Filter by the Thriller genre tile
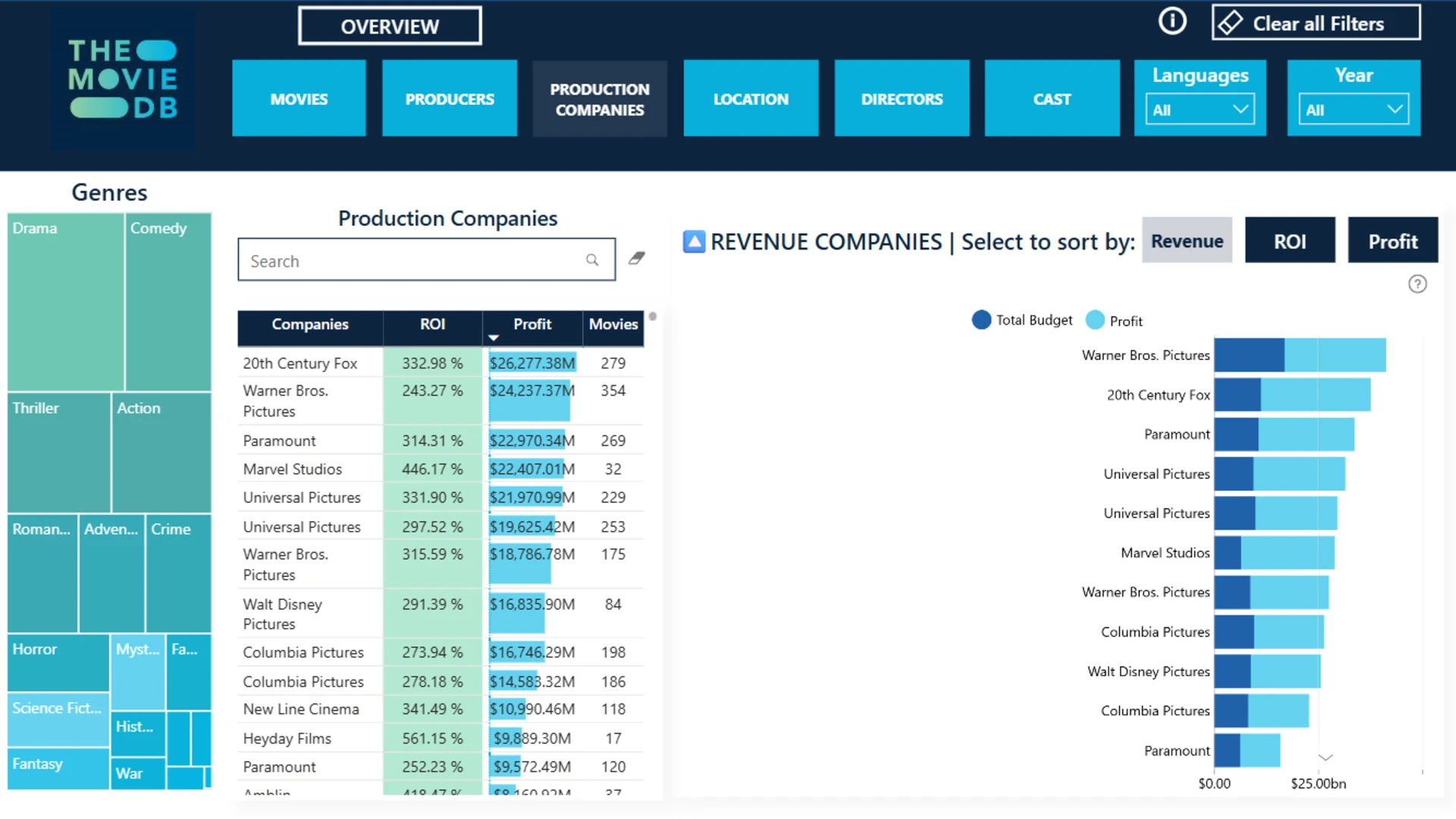 point(59,453)
